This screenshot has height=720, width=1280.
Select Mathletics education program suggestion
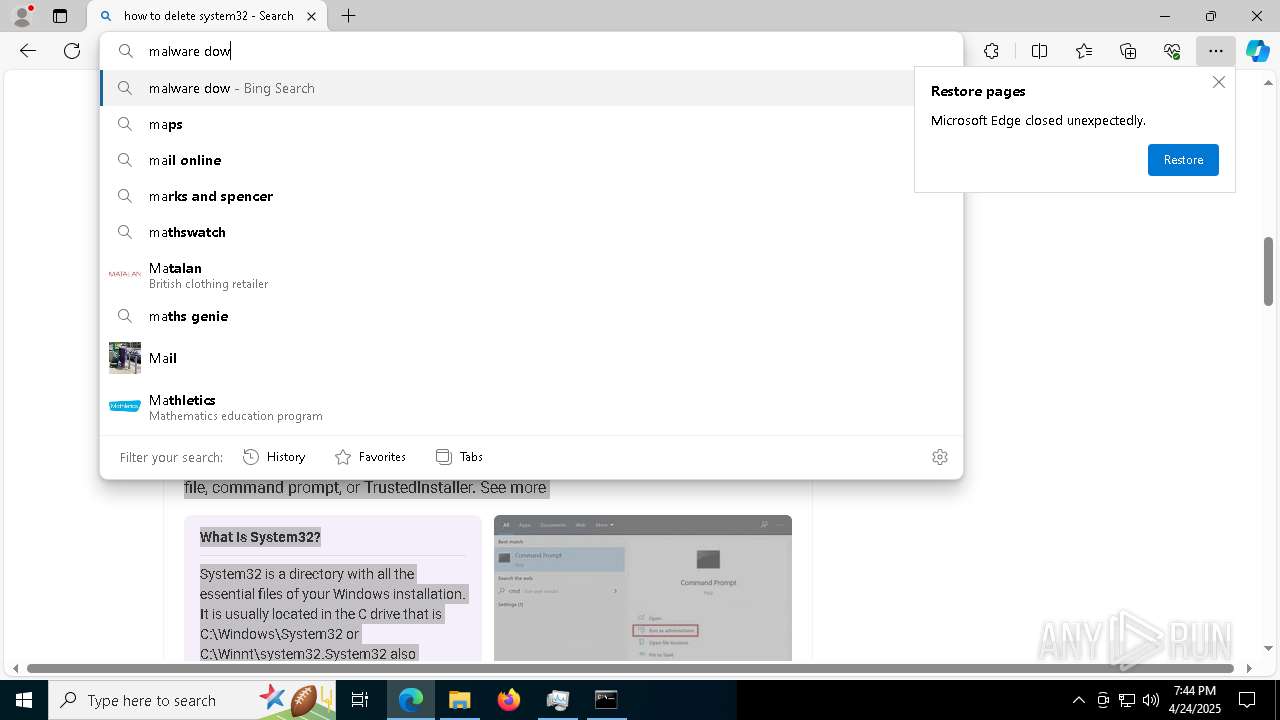click(531, 407)
